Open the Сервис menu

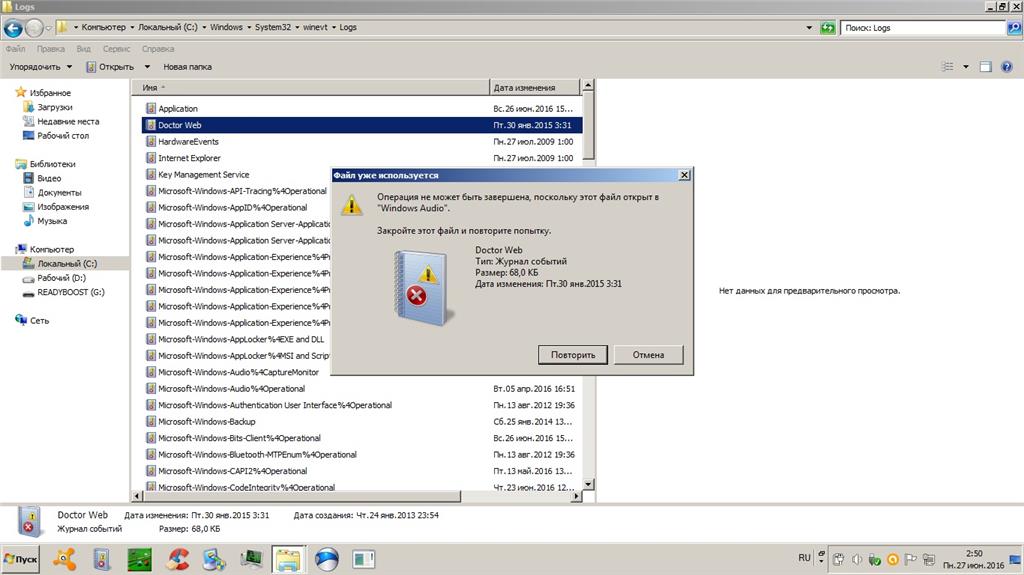[116, 49]
